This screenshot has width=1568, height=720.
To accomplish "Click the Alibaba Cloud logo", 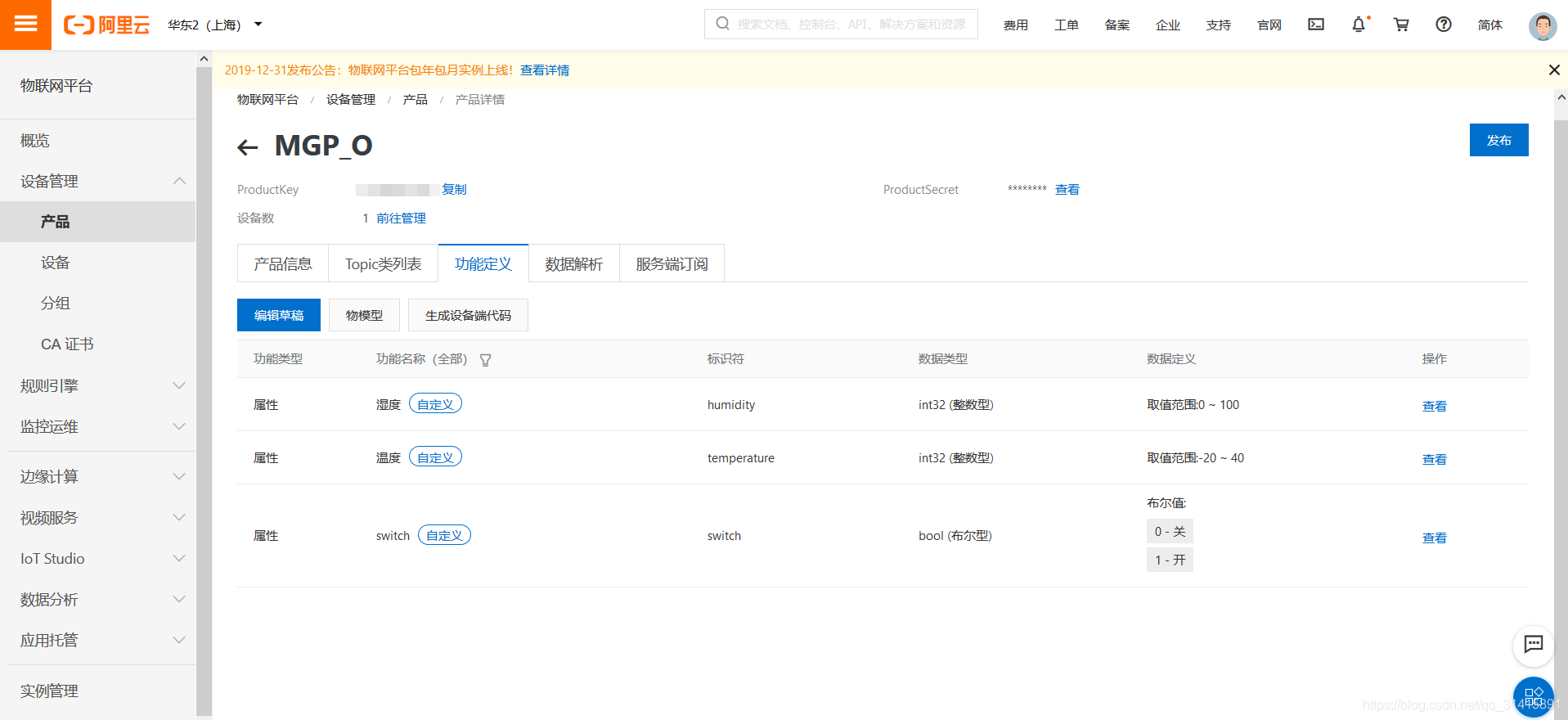I will (107, 25).
